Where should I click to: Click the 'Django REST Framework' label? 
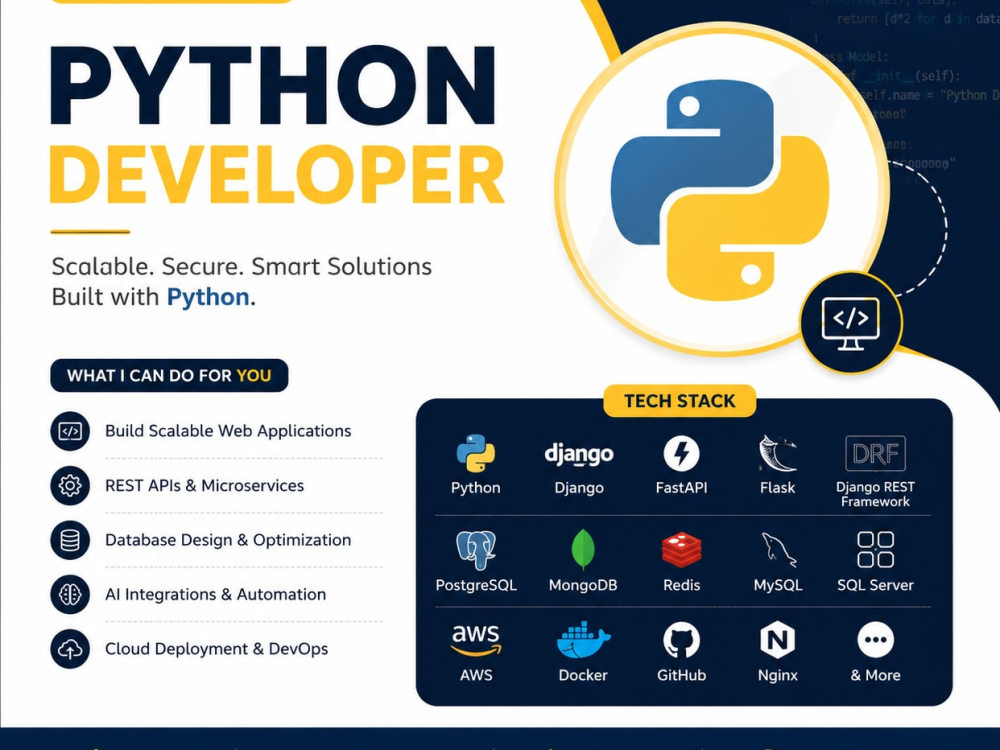point(875,494)
